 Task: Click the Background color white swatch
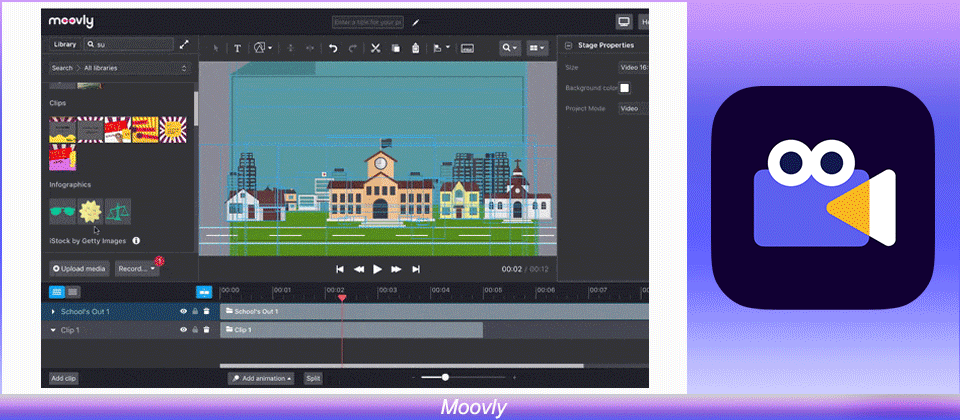click(624, 88)
